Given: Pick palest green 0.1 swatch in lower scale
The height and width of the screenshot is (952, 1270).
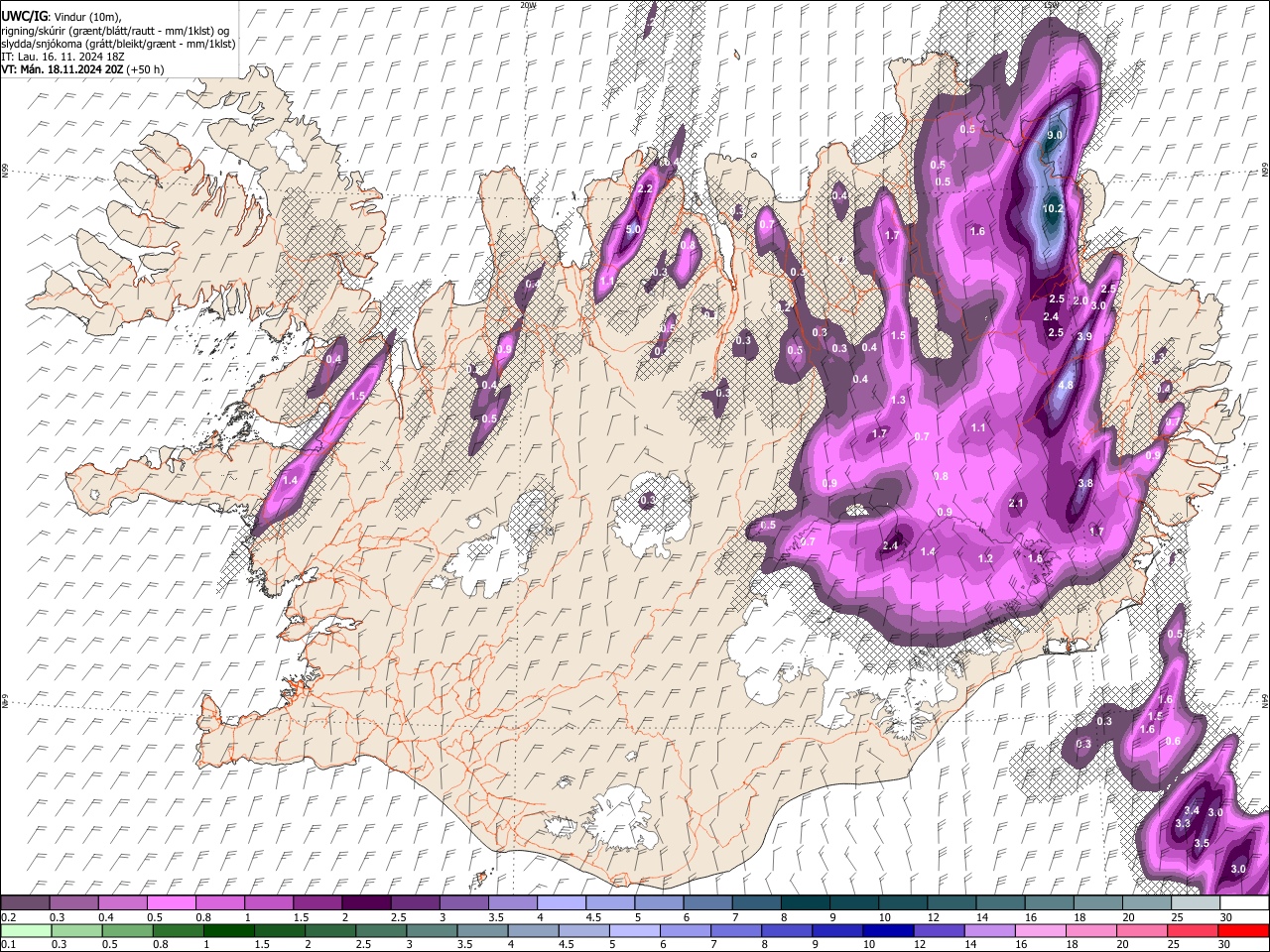Looking at the screenshot, I should pos(26,931).
